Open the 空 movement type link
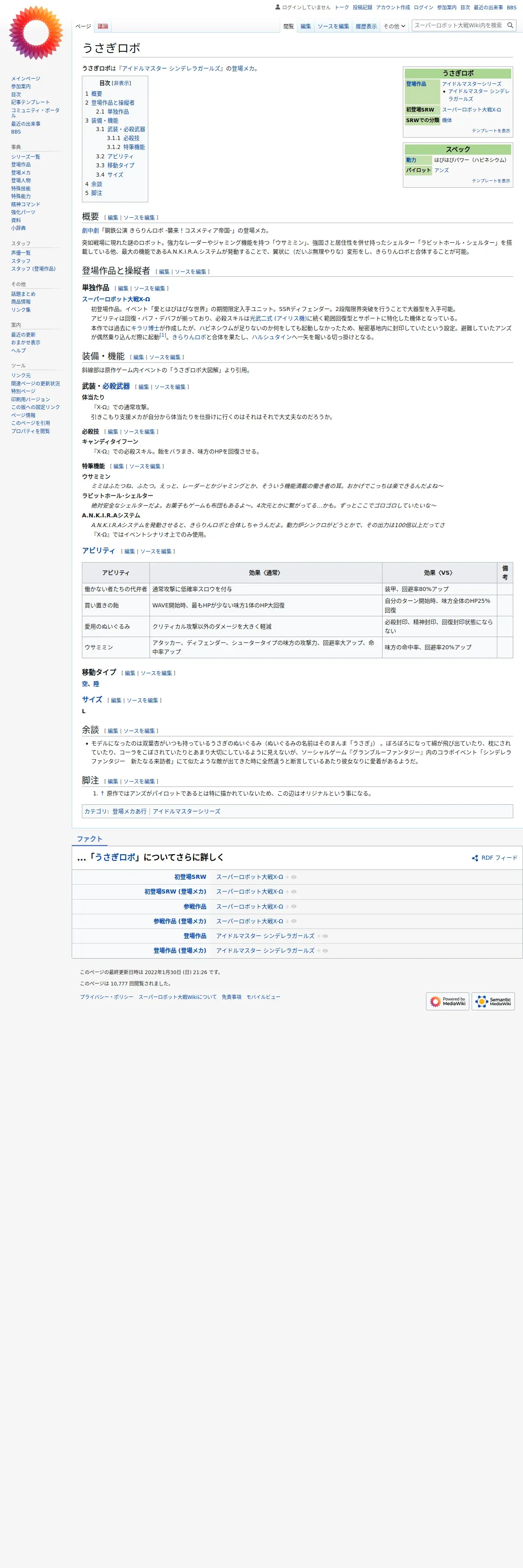The height and width of the screenshot is (1568, 523). (85, 684)
